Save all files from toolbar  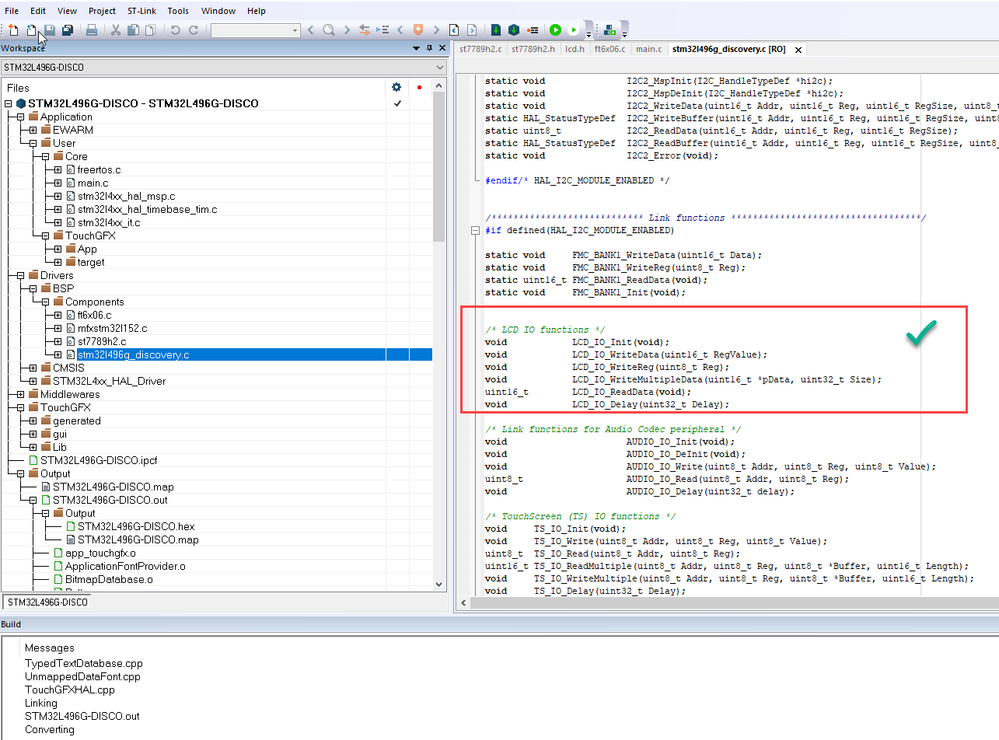click(67, 30)
